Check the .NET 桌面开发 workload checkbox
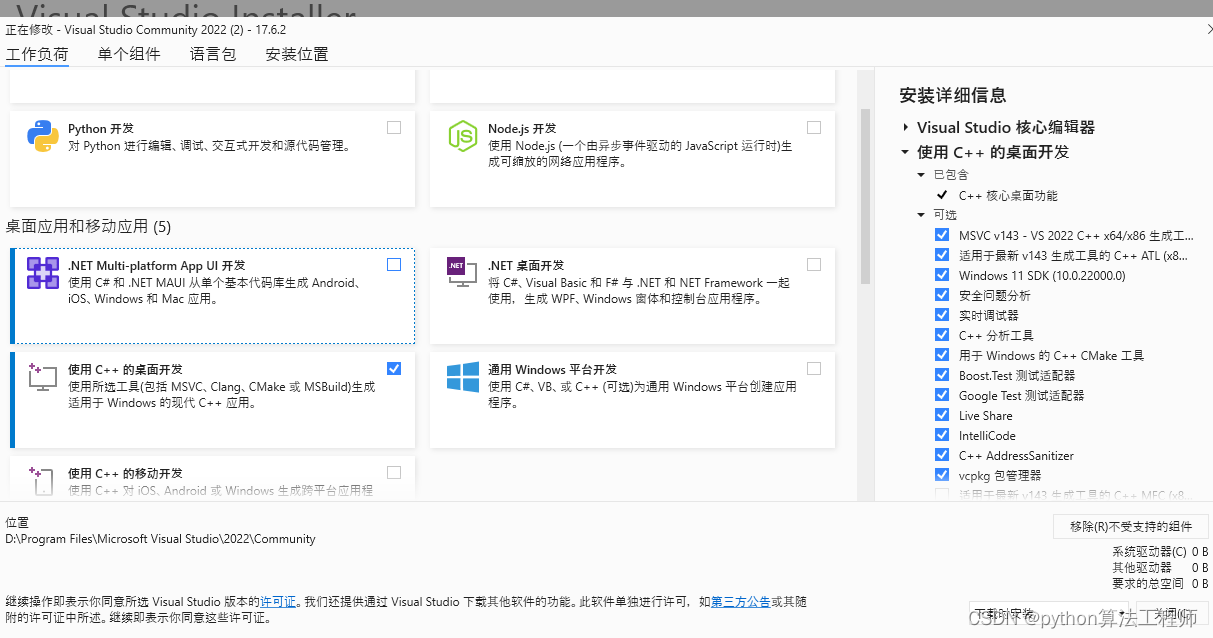 pyautogui.click(x=814, y=264)
